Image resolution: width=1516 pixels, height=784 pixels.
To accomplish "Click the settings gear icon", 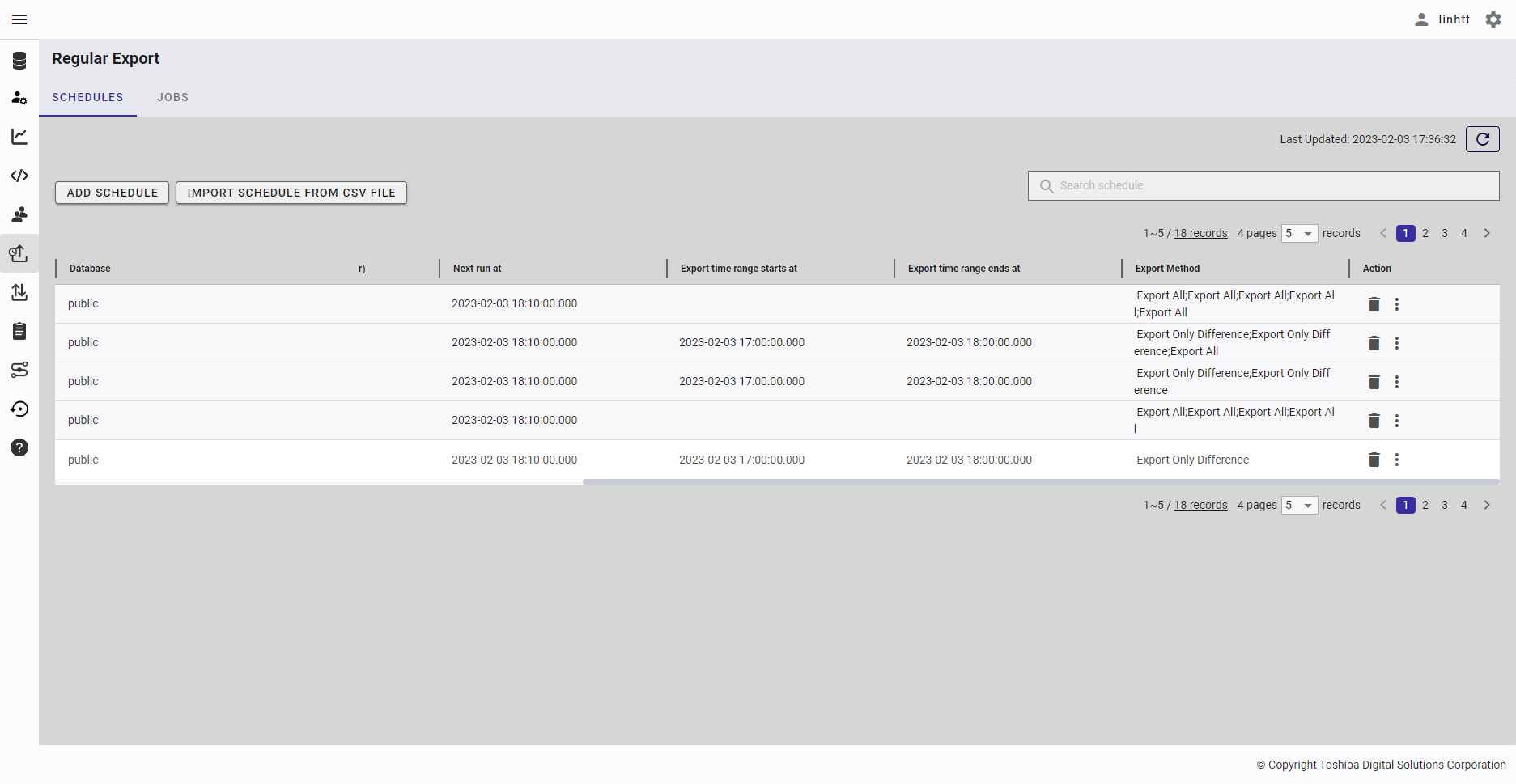I will click(x=1493, y=19).
